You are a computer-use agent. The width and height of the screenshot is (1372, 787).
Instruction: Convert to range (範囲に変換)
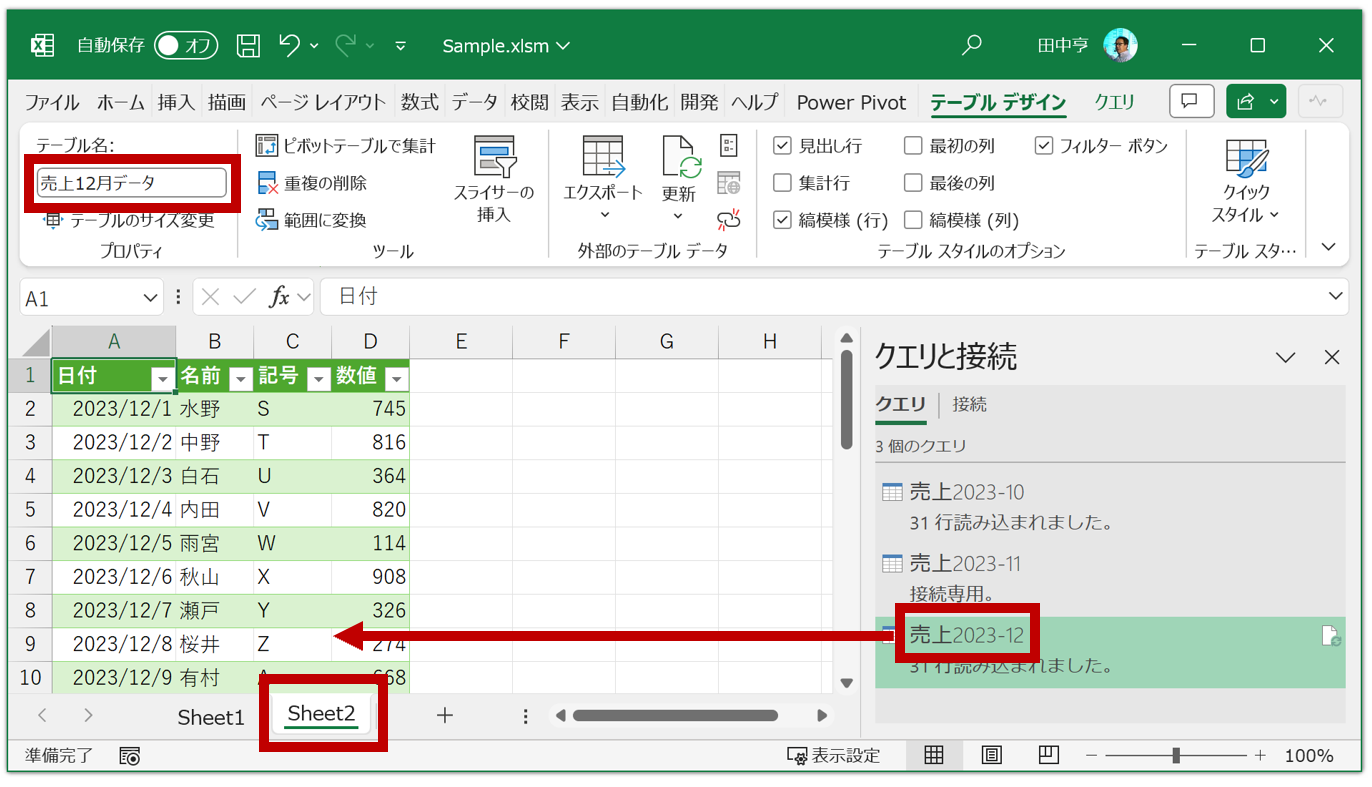[312, 220]
